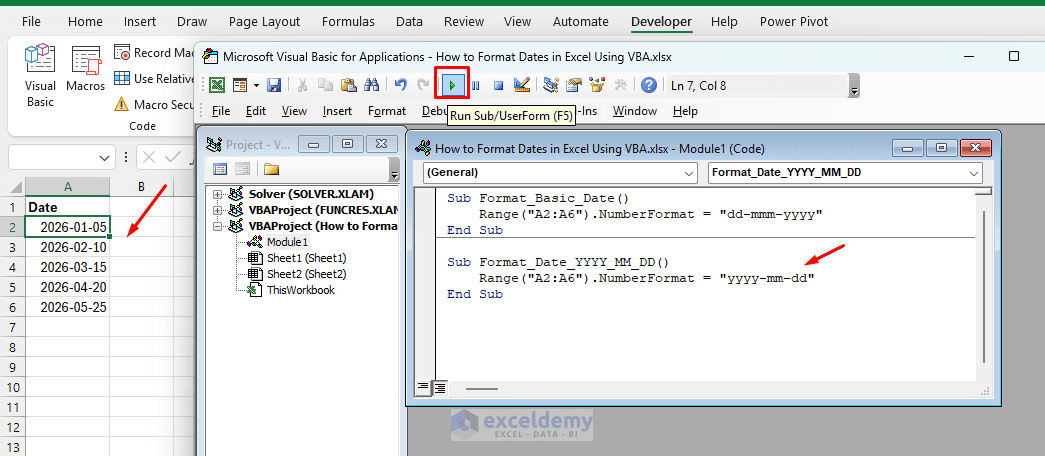1045x456 pixels.
Task: Open the VBA Help menu
Action: coord(685,111)
